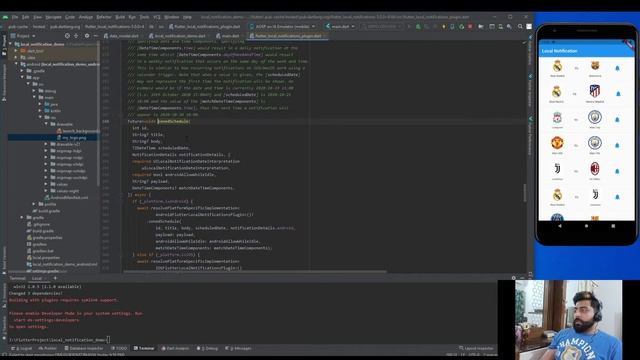
Task: Toggle bell for Real Madrid vs Juventus
Action: (x=617, y=197)
